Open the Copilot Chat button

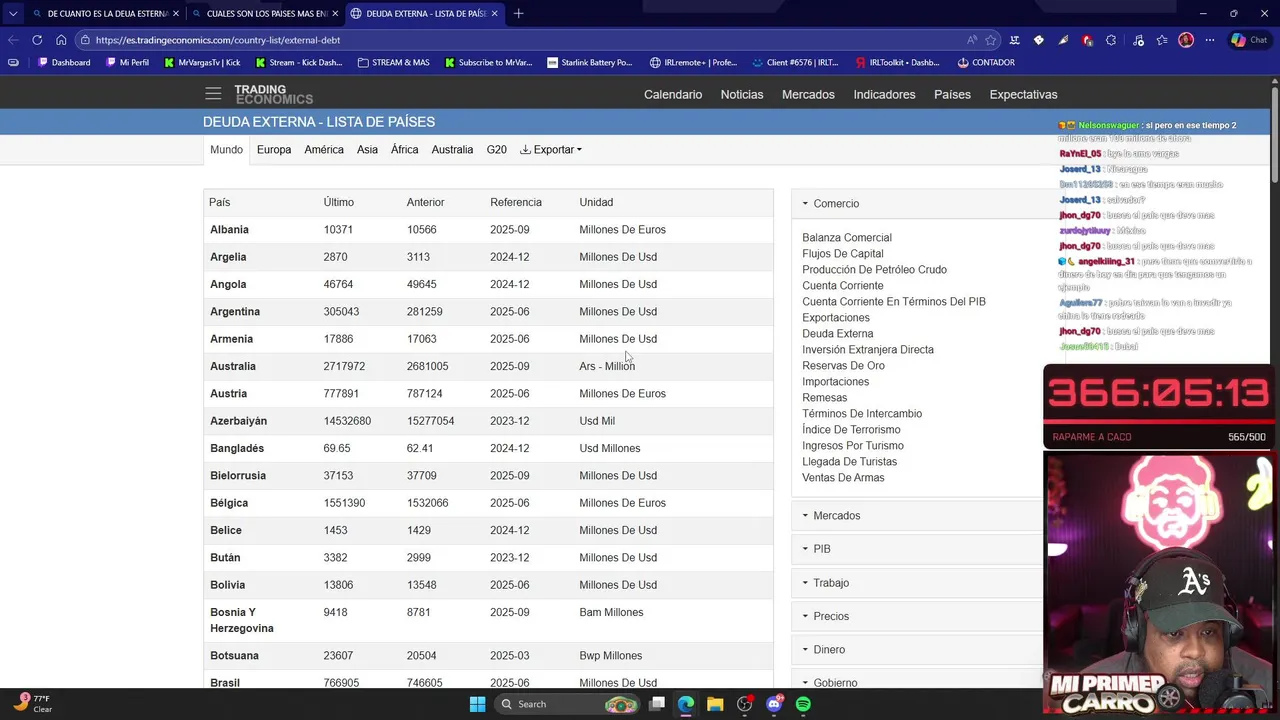click(x=1249, y=40)
